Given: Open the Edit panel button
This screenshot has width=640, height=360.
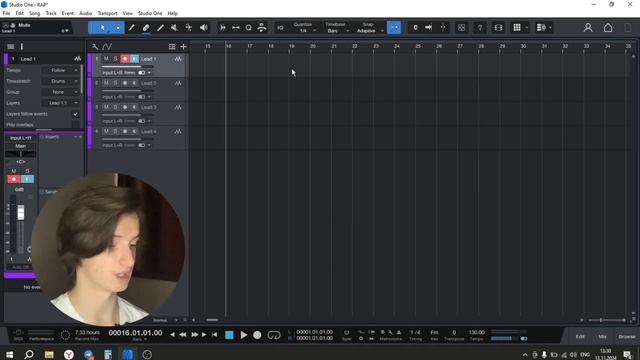Looking at the screenshot, I should click(580, 337).
